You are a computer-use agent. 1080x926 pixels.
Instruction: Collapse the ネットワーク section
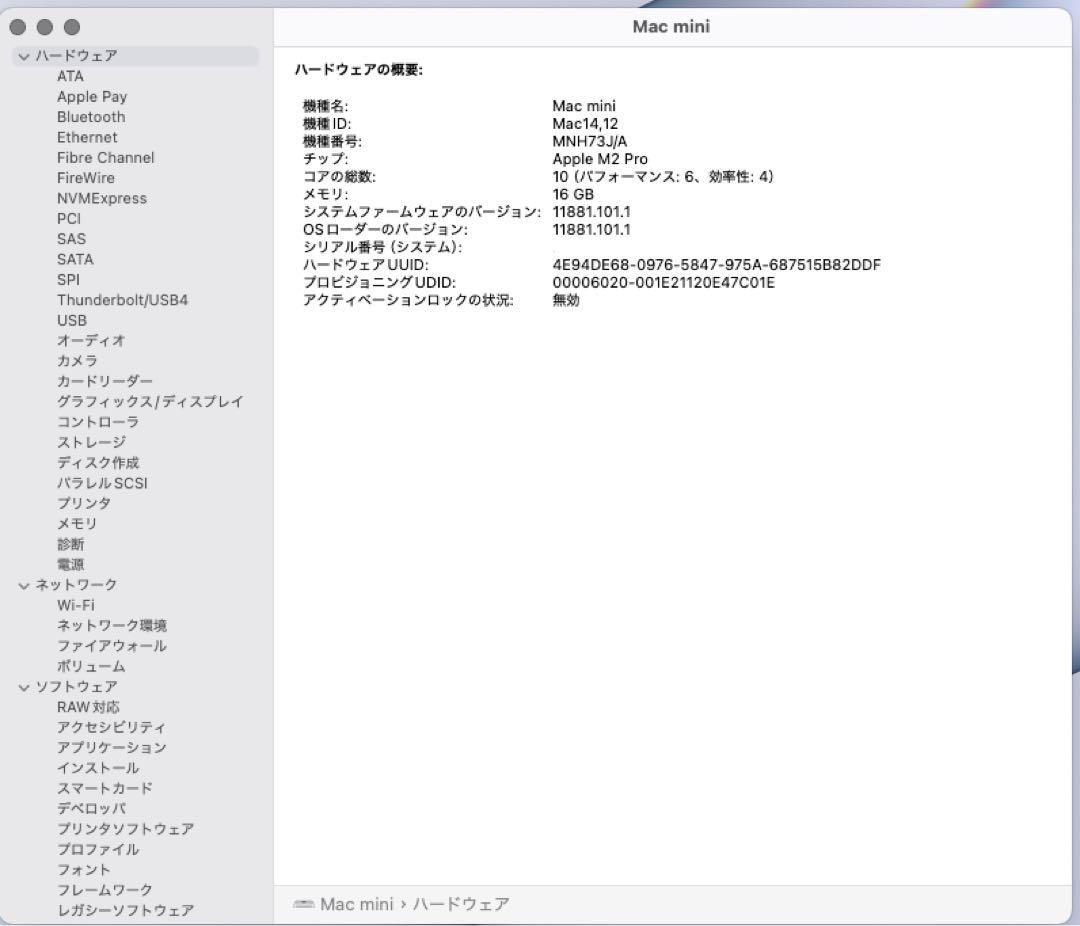(x=22, y=584)
